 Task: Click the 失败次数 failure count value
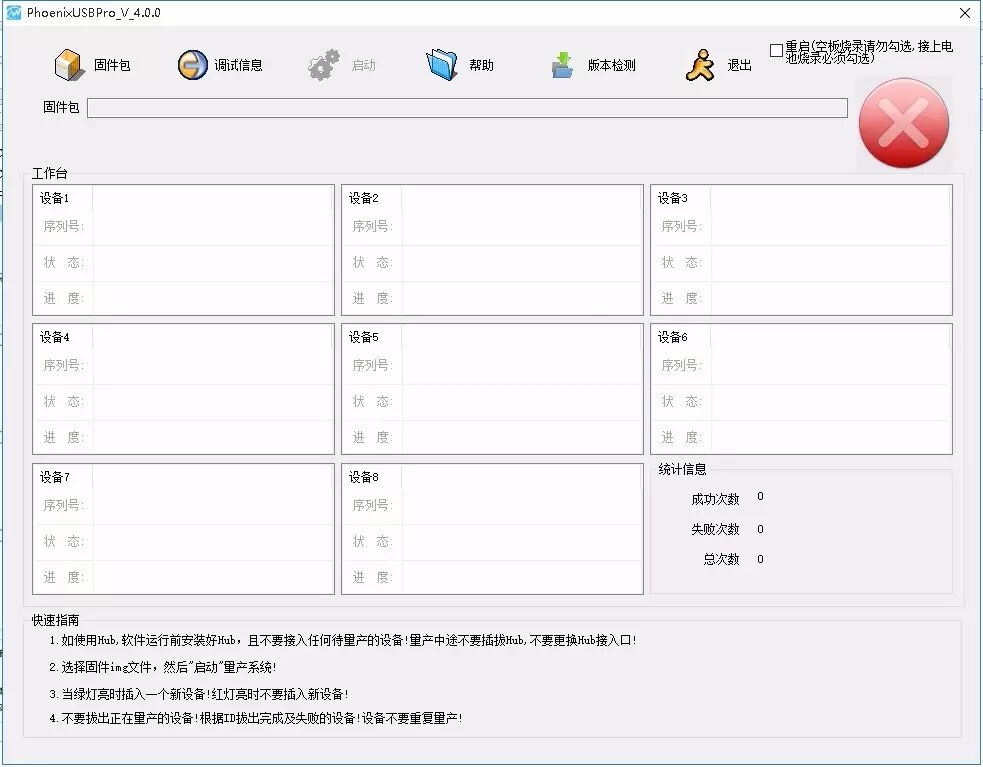click(760, 529)
